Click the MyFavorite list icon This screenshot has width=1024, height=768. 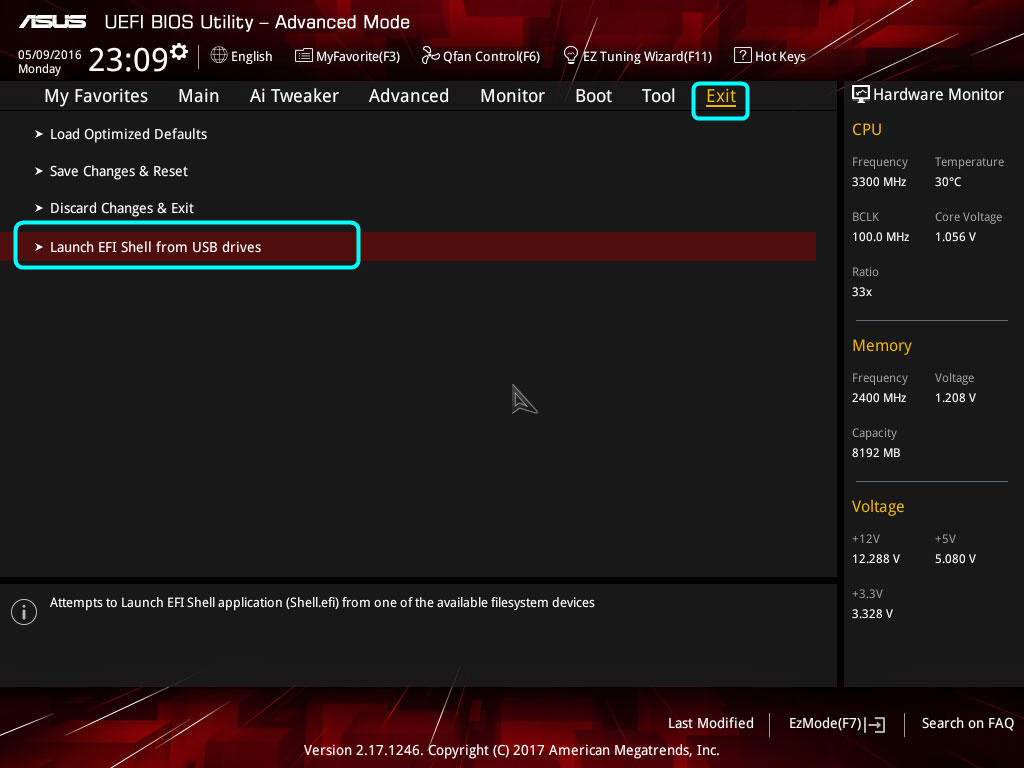point(304,56)
